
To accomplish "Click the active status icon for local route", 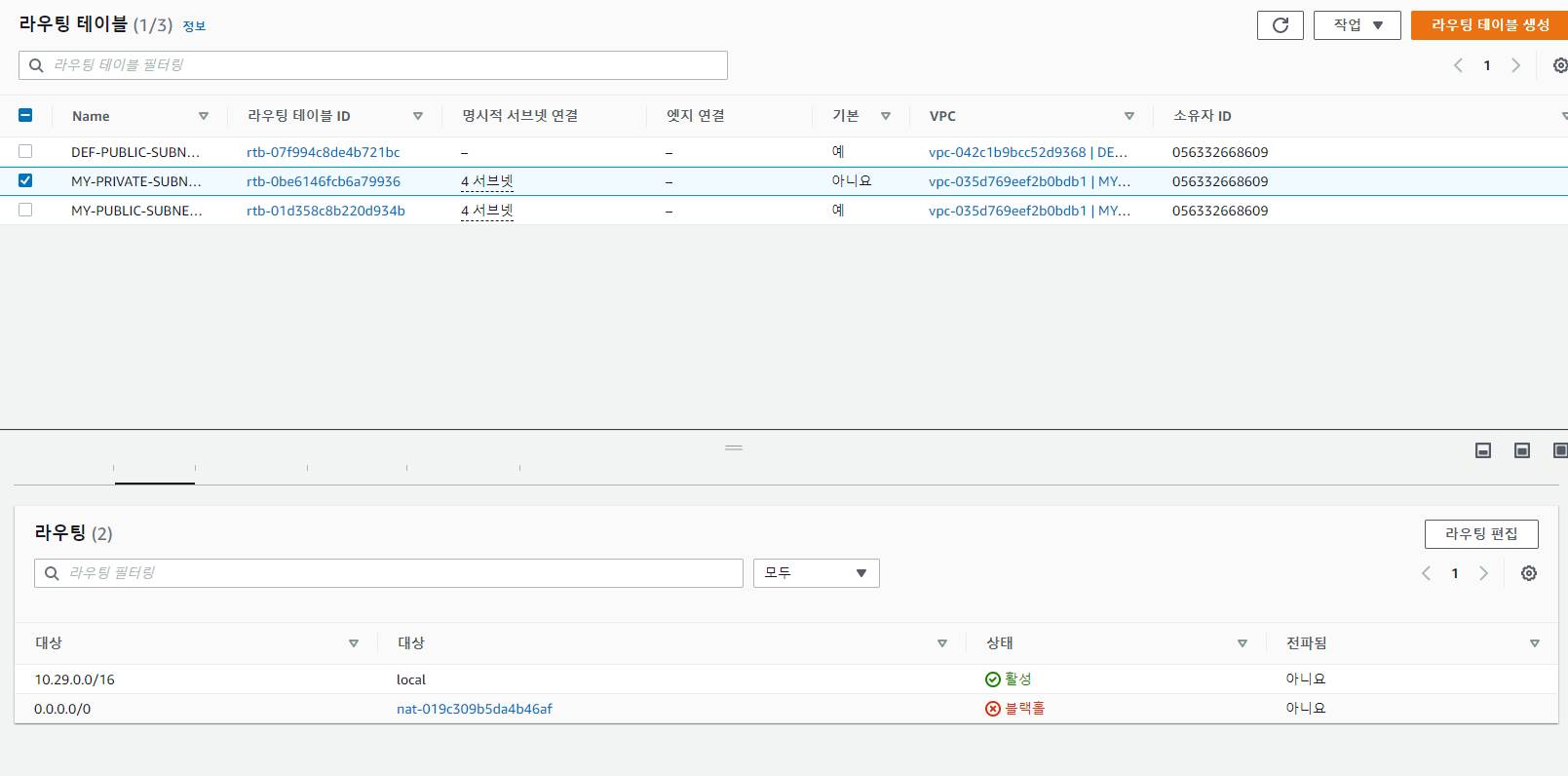I will 993,679.
